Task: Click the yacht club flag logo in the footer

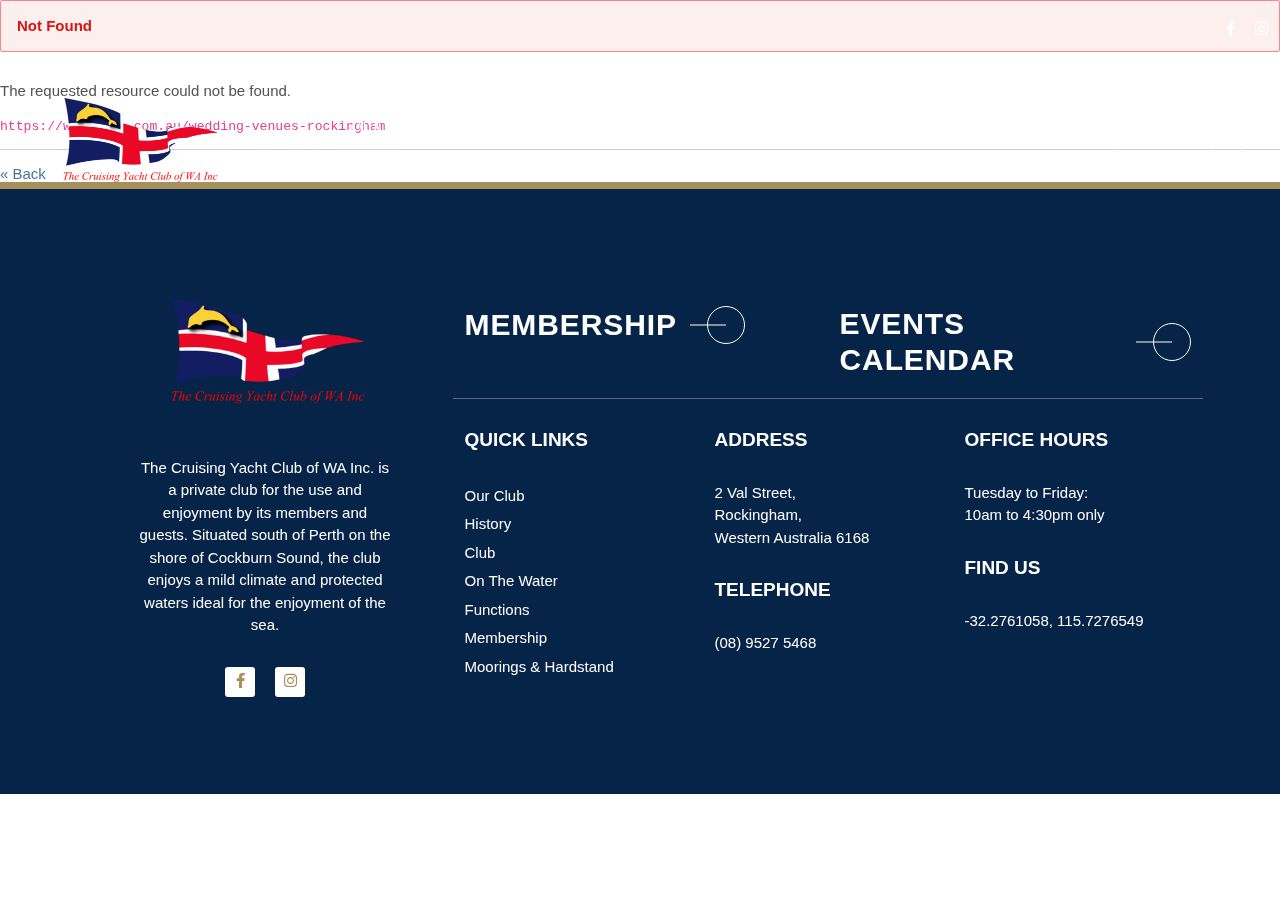Action: pyautogui.click(x=267, y=351)
